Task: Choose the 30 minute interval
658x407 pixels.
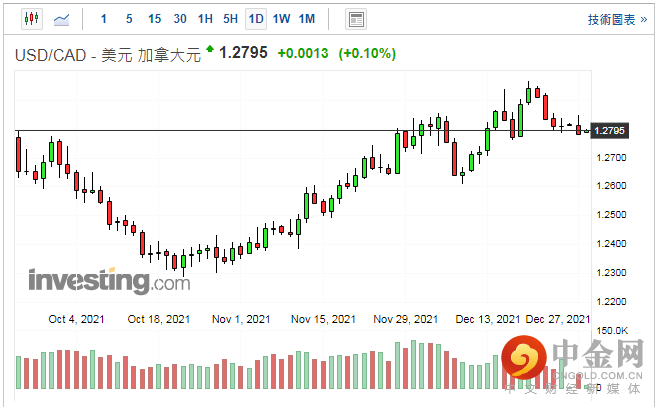Action: [180, 19]
